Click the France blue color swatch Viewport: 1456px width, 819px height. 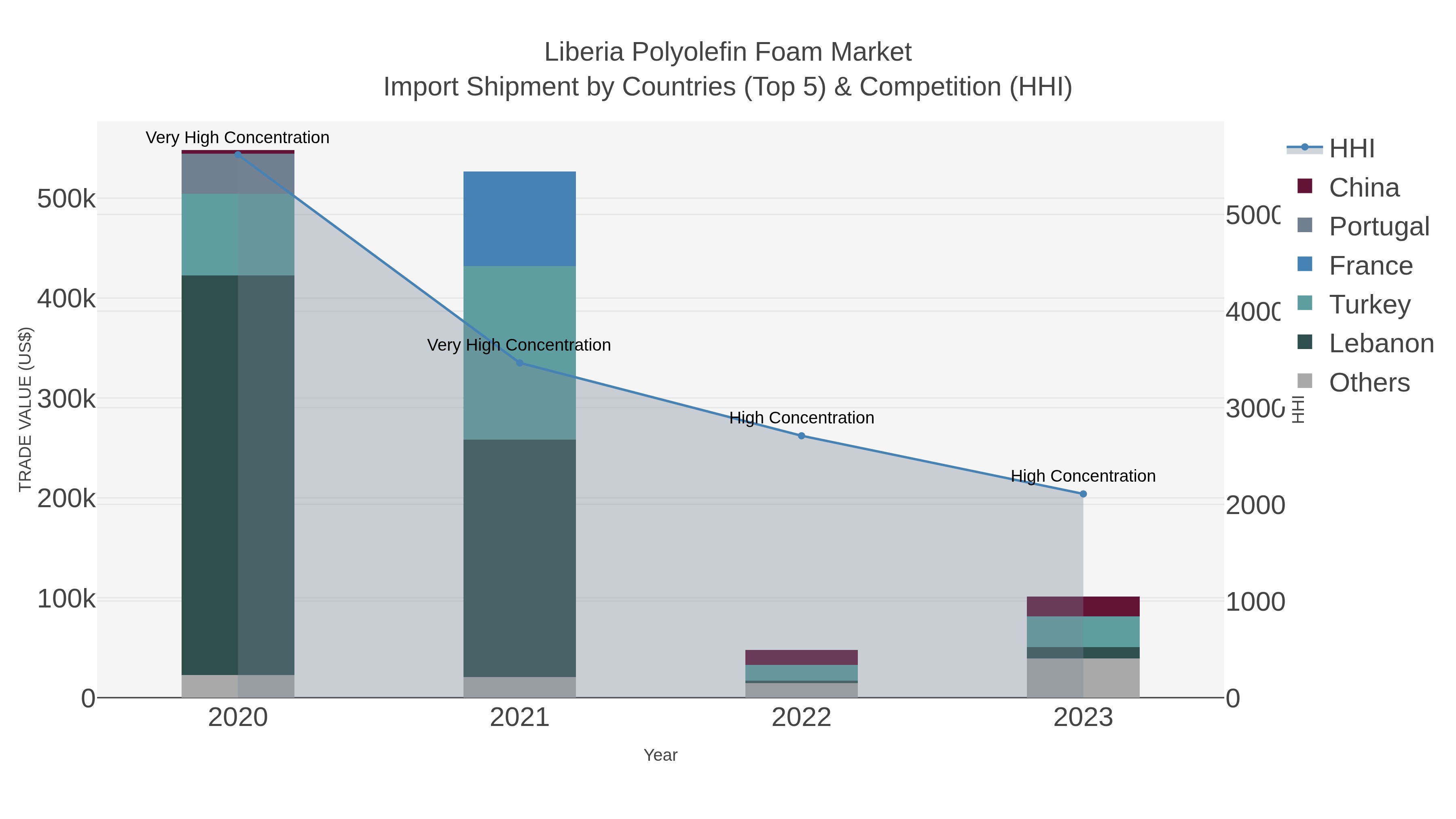pyautogui.click(x=1304, y=264)
